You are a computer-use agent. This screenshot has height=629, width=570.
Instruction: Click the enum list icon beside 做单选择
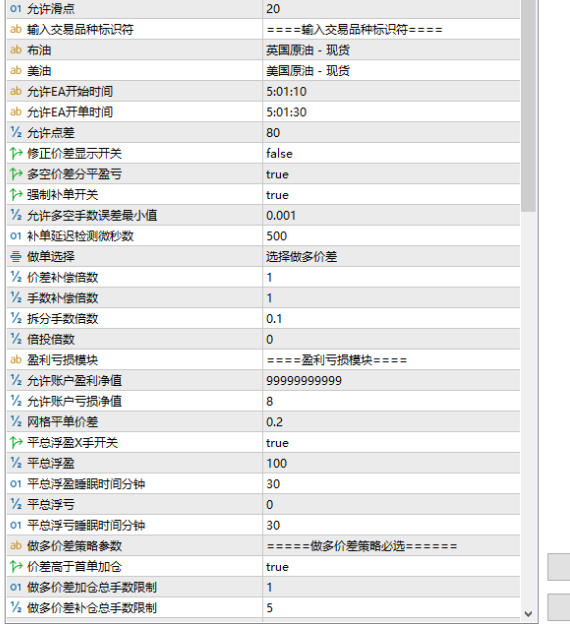click(16, 257)
